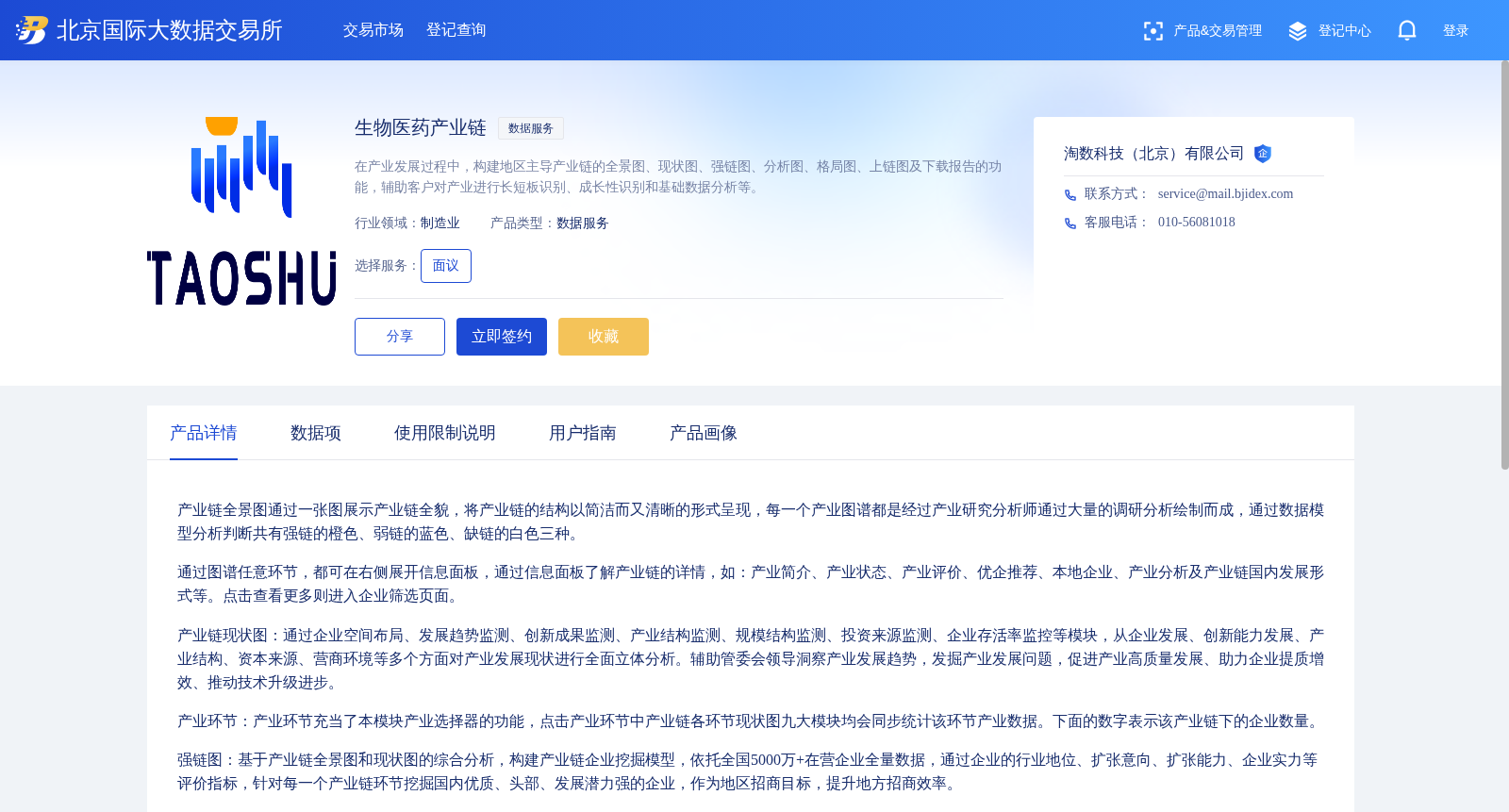
Task: Click the 制造业 industry value
Action: pos(440,224)
